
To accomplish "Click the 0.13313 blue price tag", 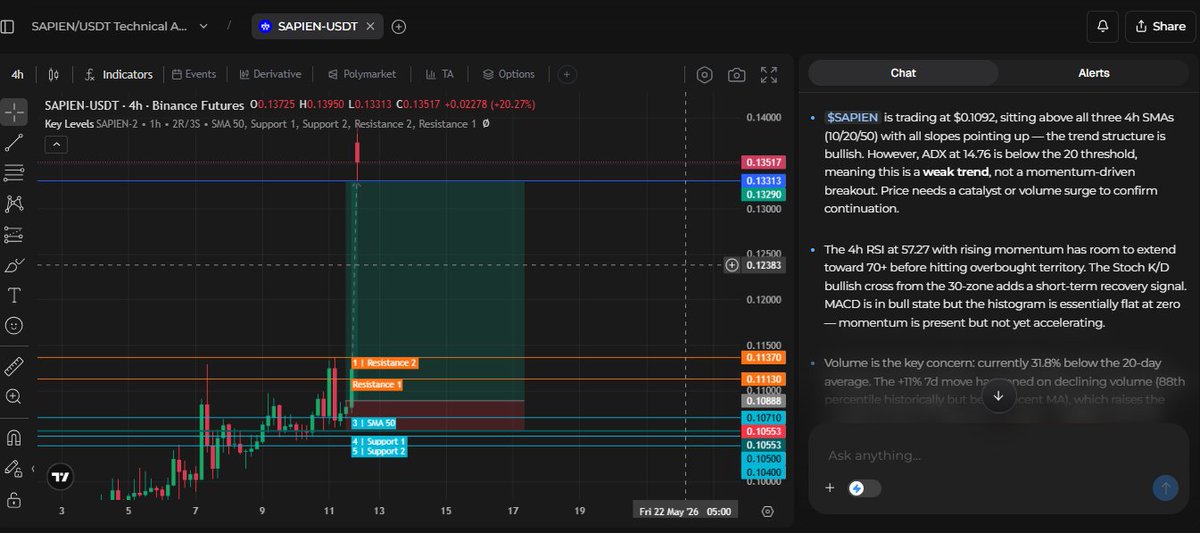I will 764,180.
